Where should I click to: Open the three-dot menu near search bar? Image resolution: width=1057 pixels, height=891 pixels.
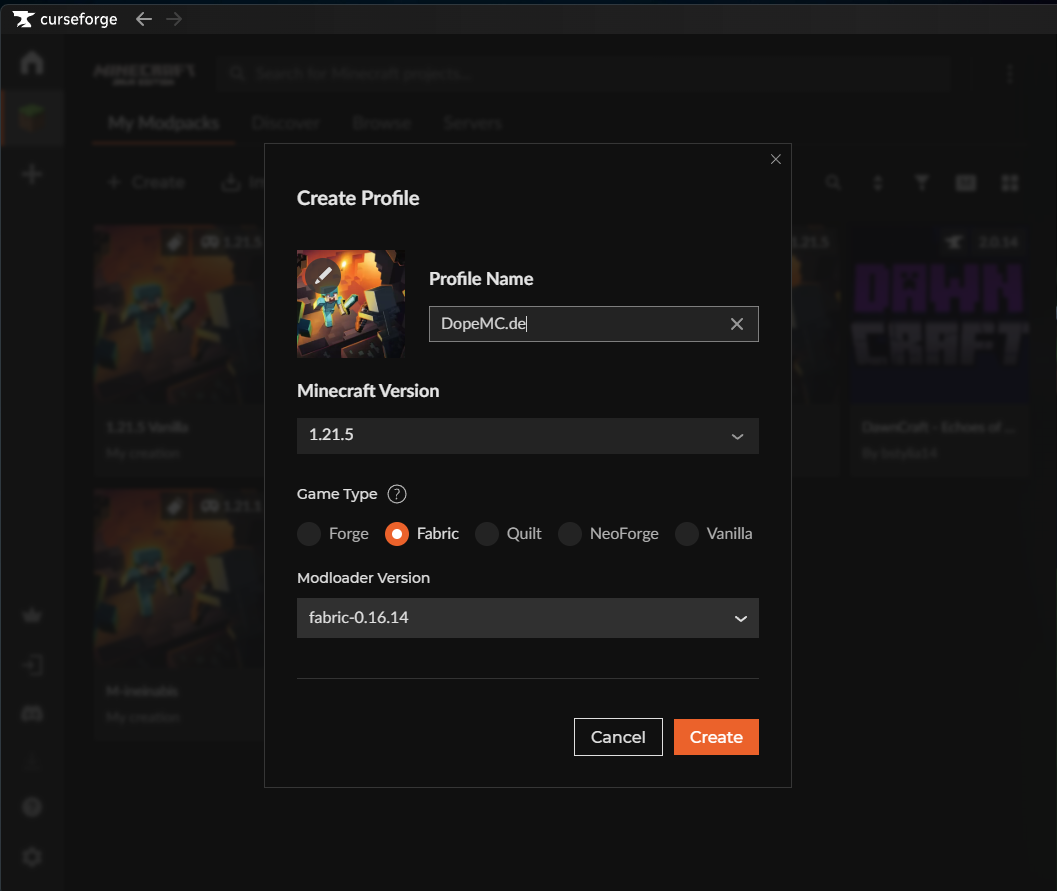pos(1010,73)
